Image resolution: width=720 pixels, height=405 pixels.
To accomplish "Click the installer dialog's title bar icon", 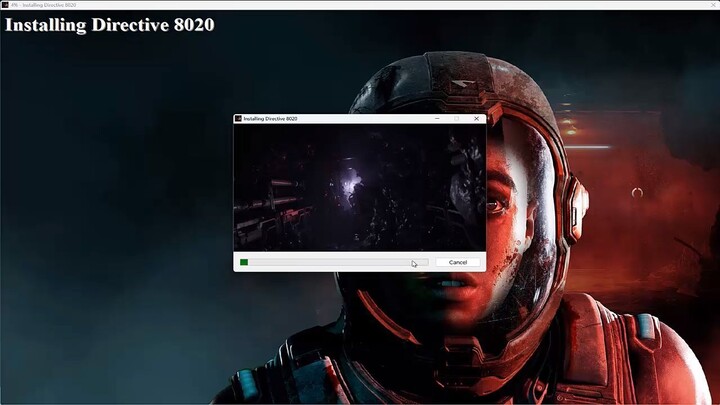I will point(238,118).
